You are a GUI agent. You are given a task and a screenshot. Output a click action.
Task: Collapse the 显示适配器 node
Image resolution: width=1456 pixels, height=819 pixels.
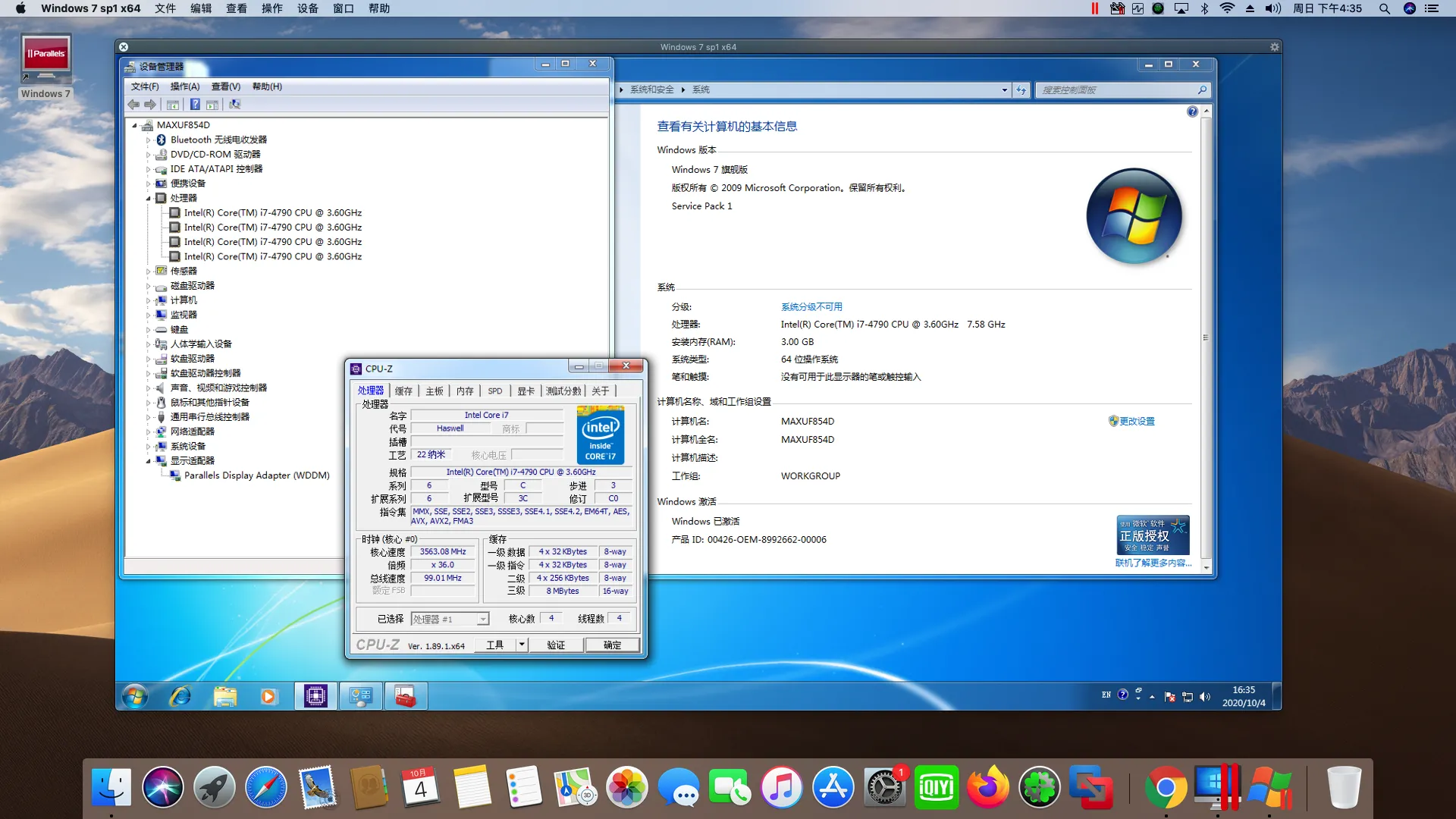148,461
